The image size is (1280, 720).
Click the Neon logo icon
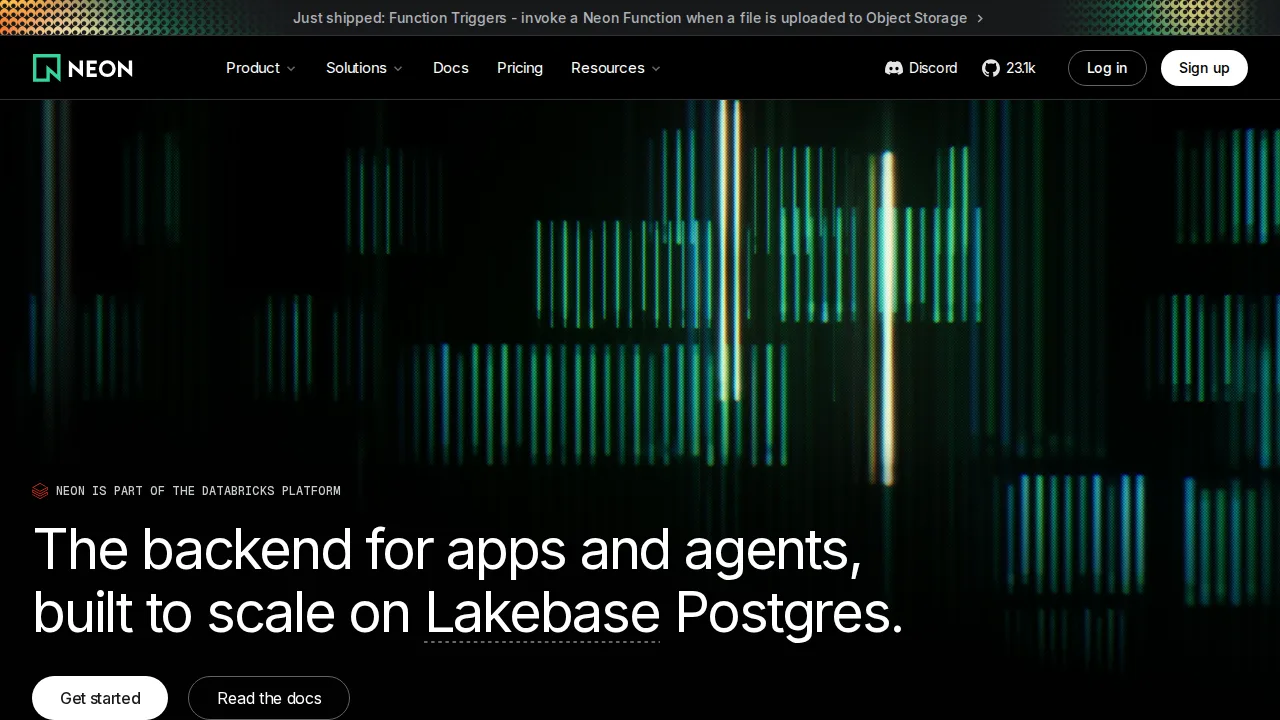(x=47, y=68)
